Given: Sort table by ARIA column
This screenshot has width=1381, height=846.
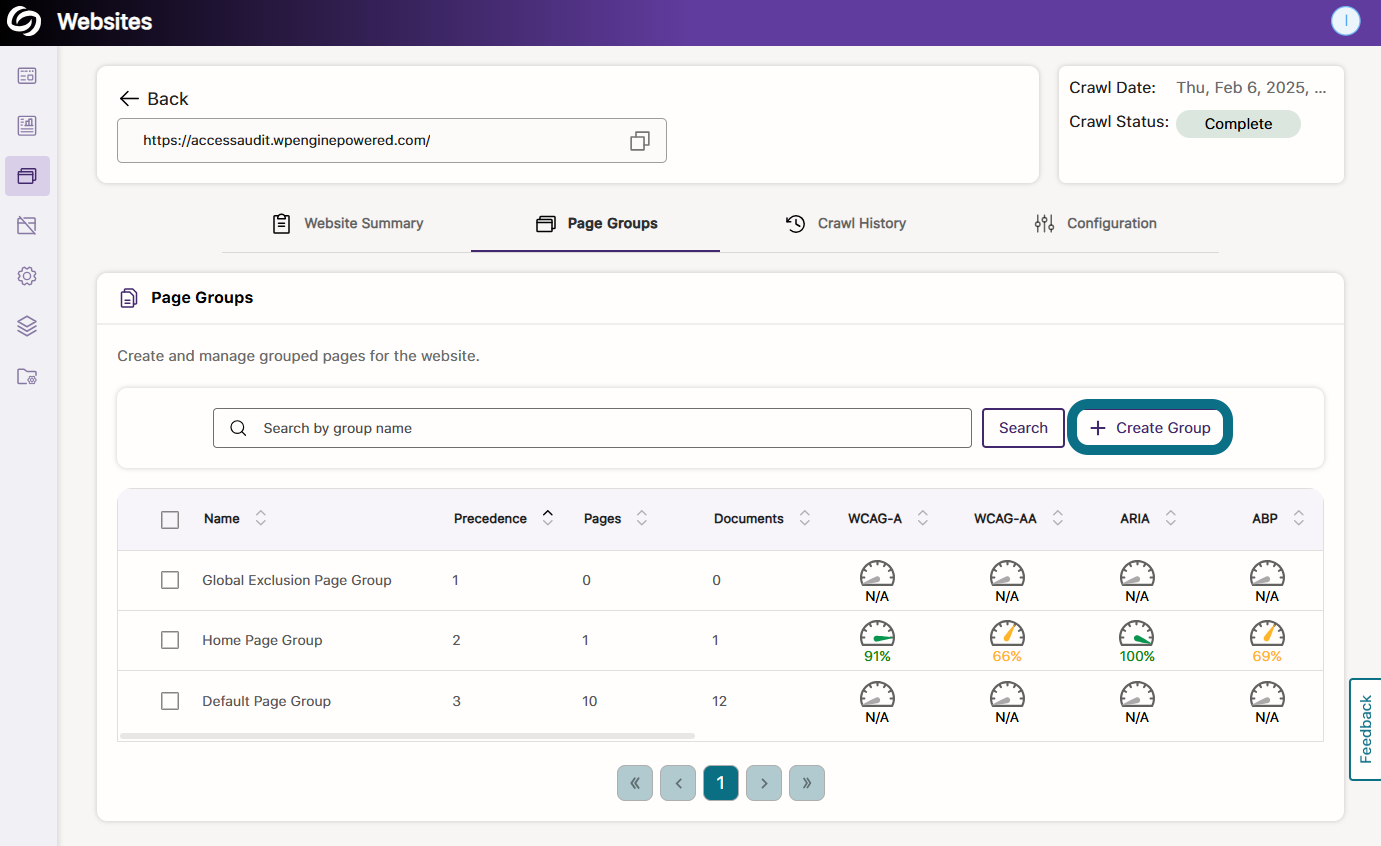Looking at the screenshot, I should pos(1171,518).
